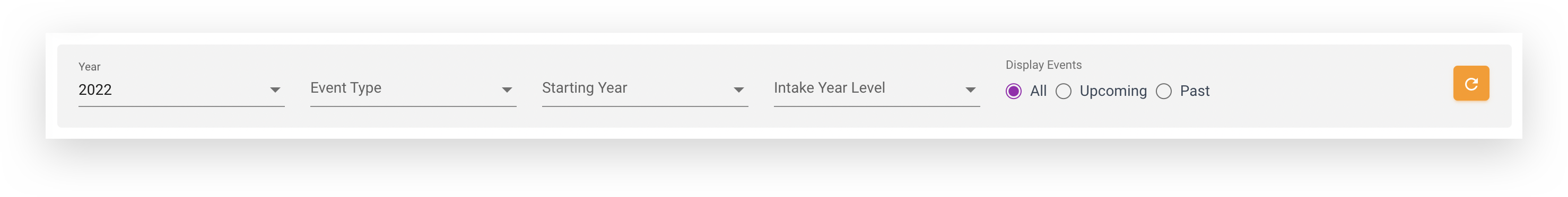Click the Intake Year Level placeholder text
1568x197 pixels.
tap(829, 88)
